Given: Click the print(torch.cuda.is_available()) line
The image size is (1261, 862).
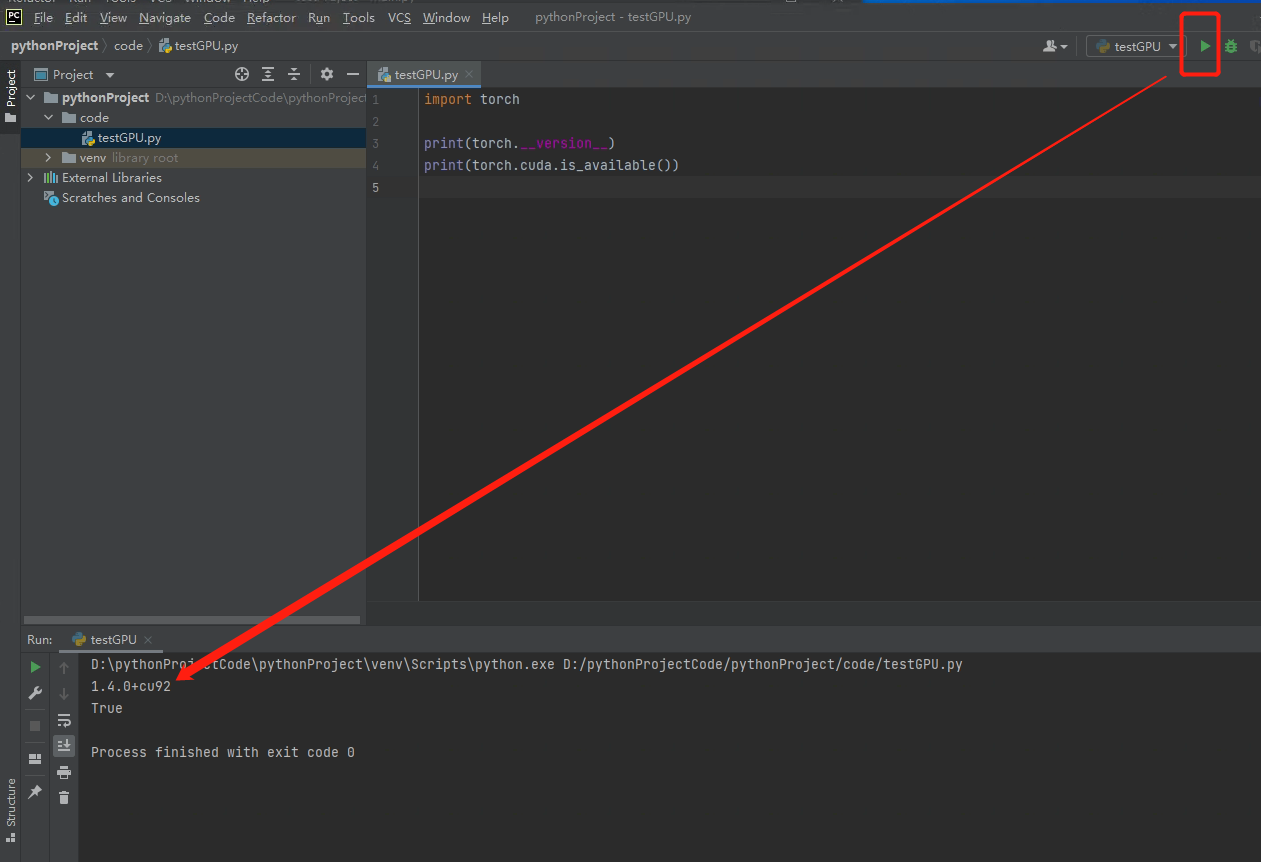Looking at the screenshot, I should click(551, 165).
